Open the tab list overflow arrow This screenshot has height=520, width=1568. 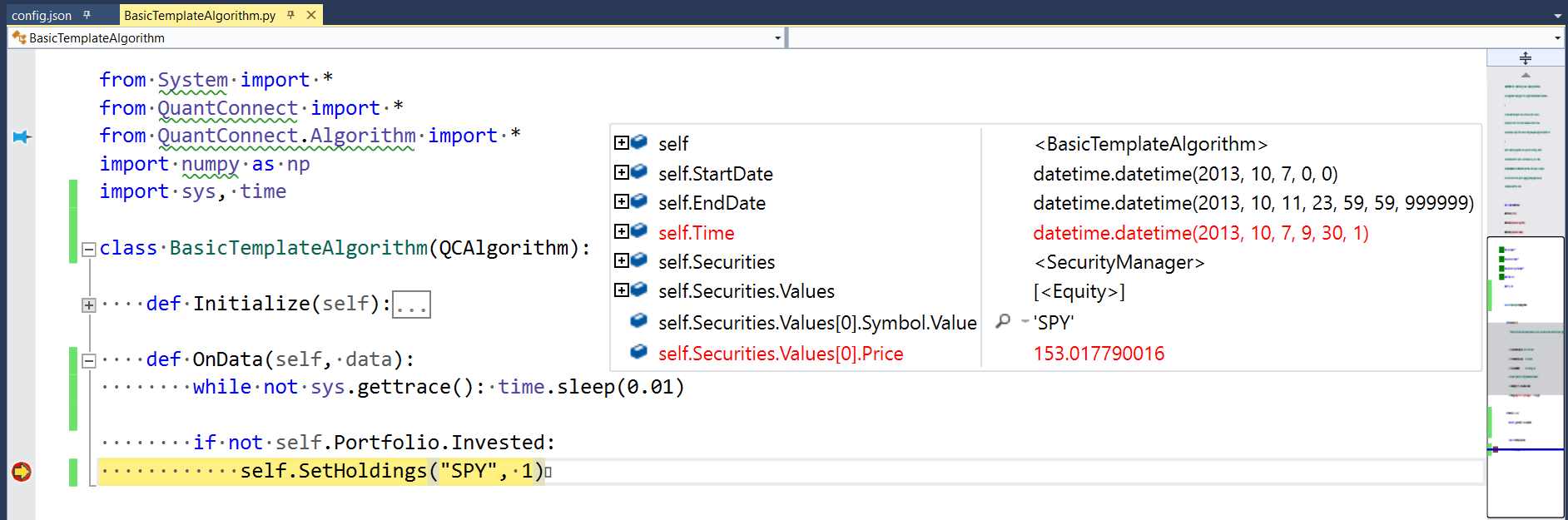coord(1557,16)
